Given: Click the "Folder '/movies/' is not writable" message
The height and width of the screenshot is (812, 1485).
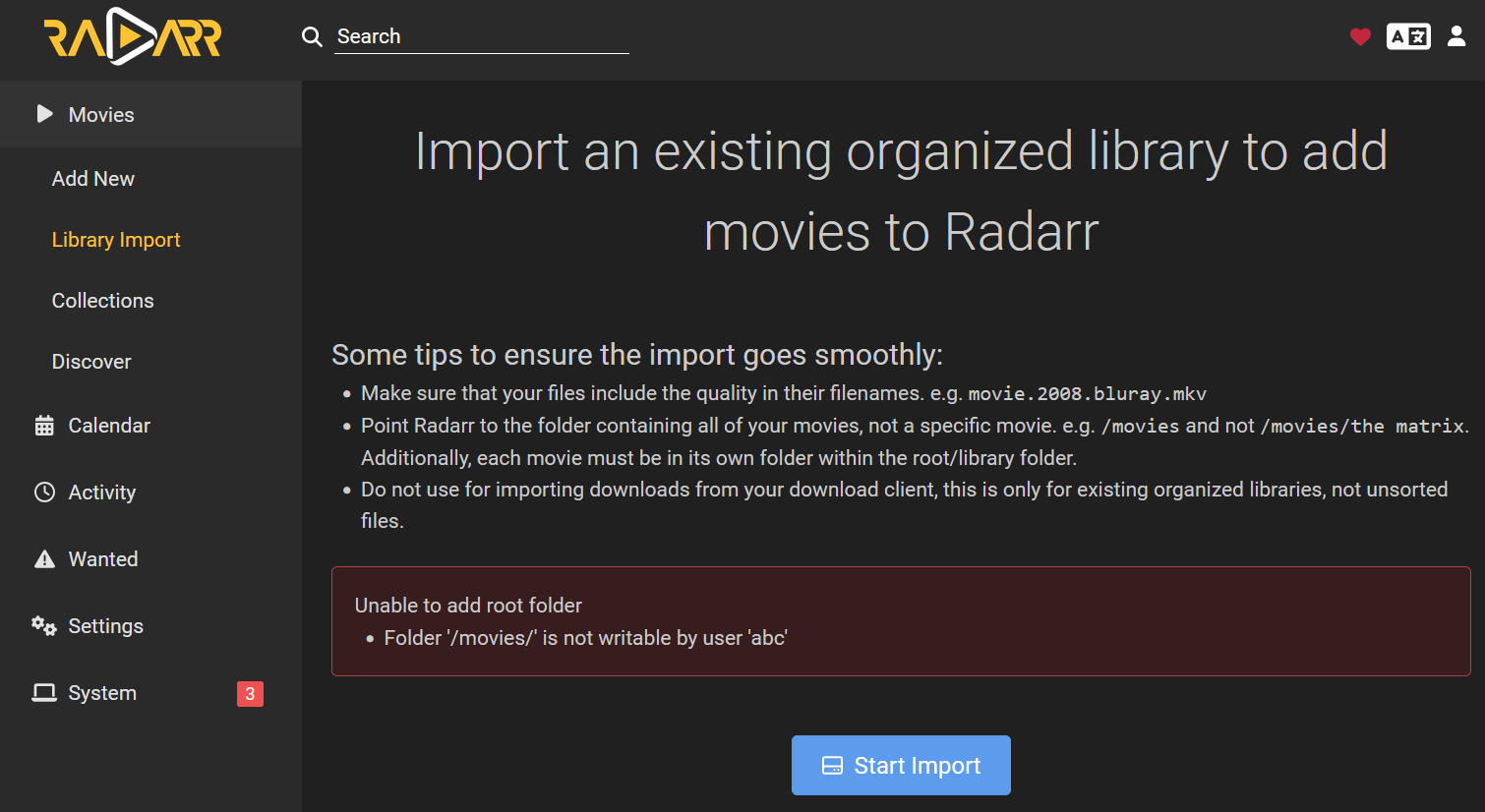Looking at the screenshot, I should pyautogui.click(x=586, y=638).
